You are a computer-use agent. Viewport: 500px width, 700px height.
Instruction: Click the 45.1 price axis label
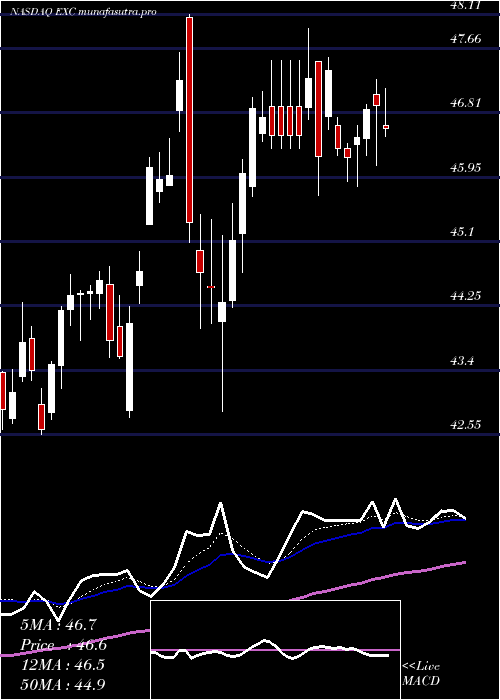[x=462, y=232]
